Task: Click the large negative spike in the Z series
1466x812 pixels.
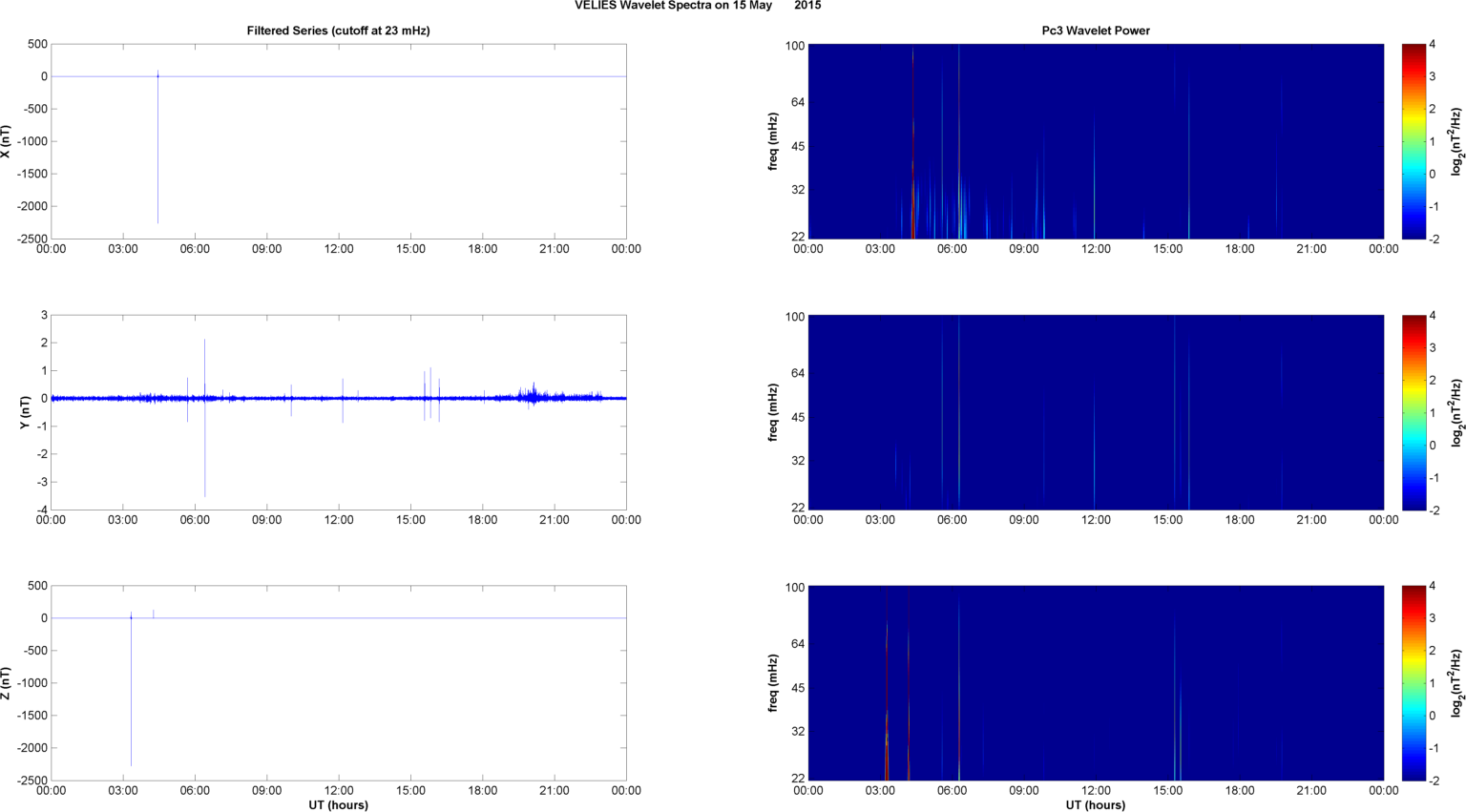Action: (131, 692)
